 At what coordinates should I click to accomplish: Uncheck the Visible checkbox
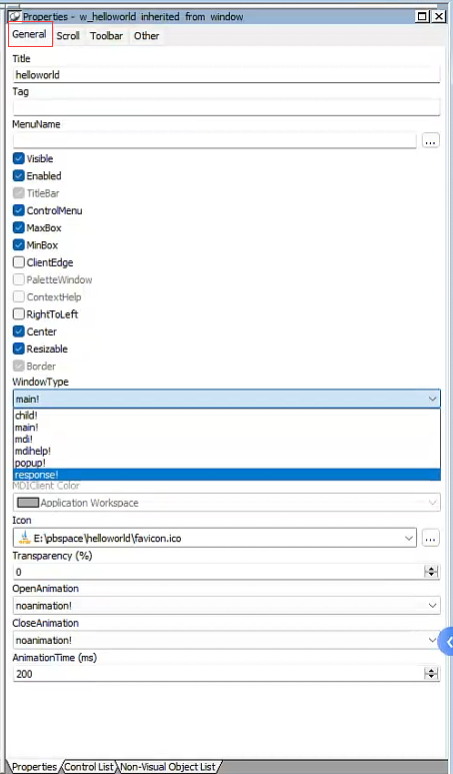[x=19, y=158]
